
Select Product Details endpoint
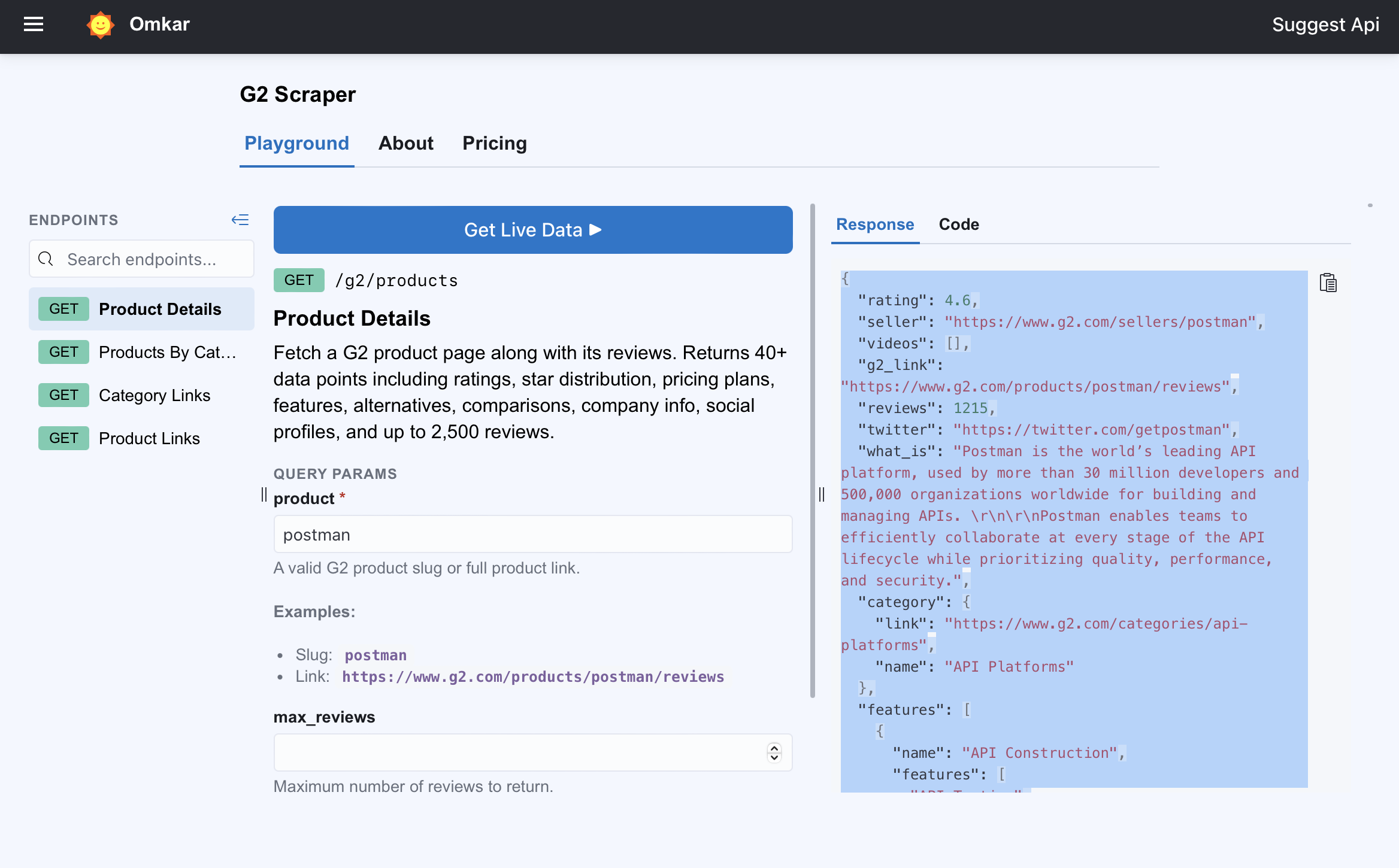coord(142,309)
